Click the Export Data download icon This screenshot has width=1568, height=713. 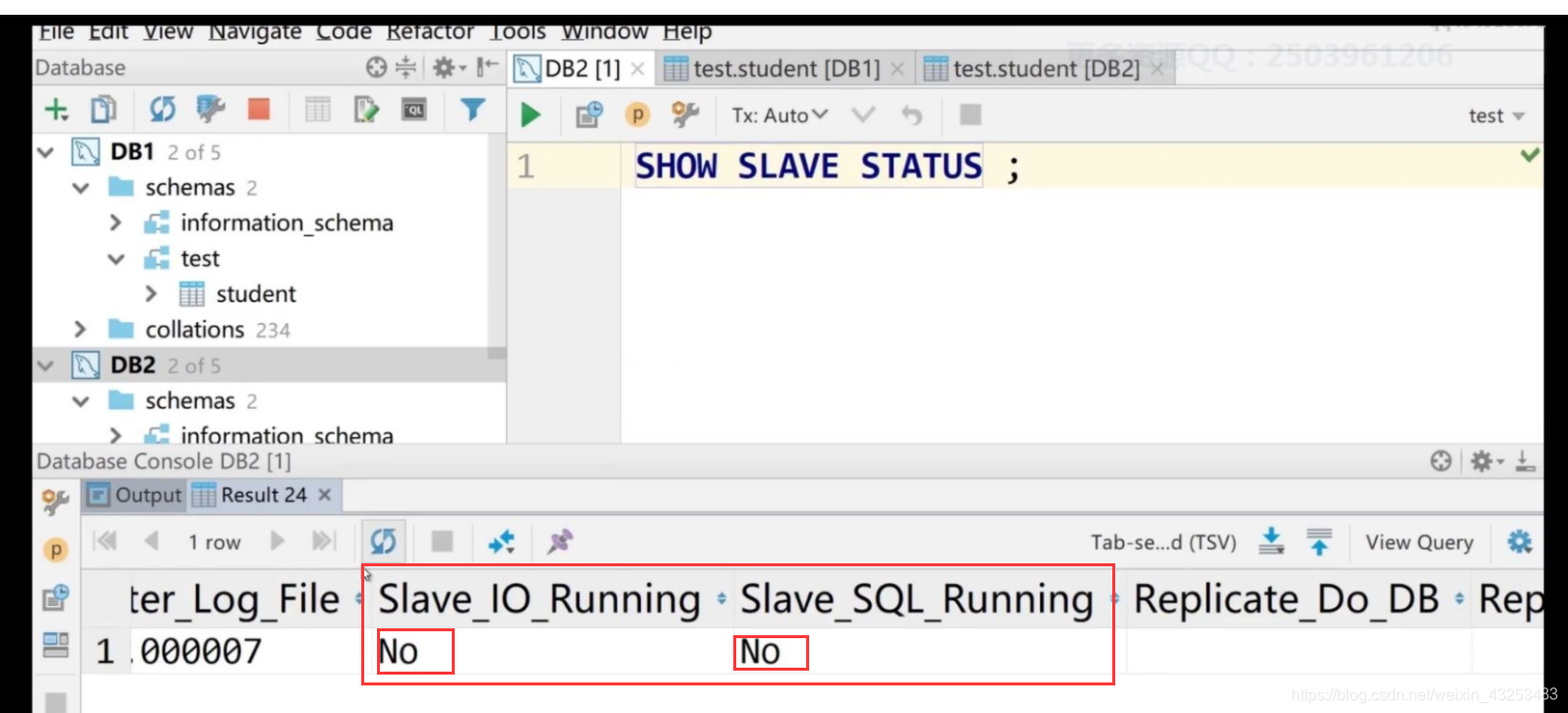coord(1272,541)
